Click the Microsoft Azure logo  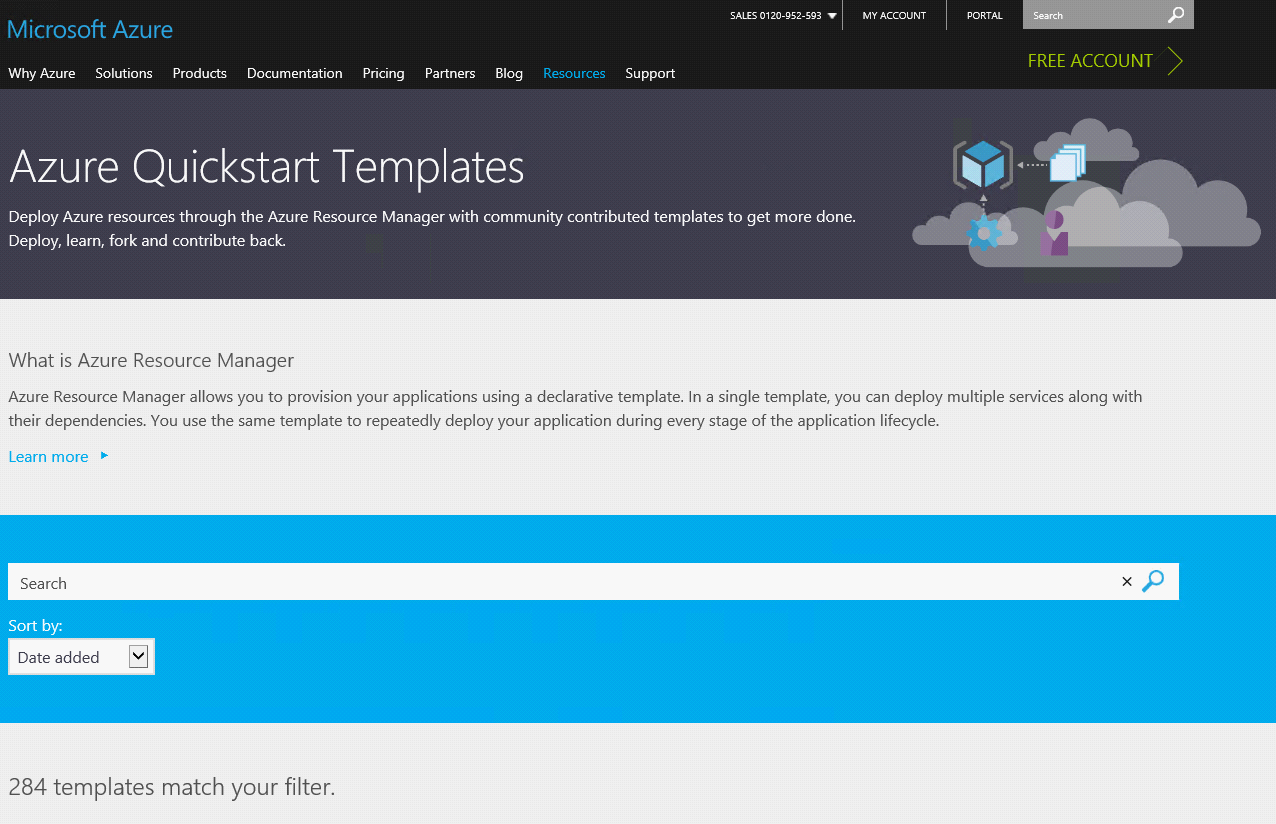(x=90, y=29)
